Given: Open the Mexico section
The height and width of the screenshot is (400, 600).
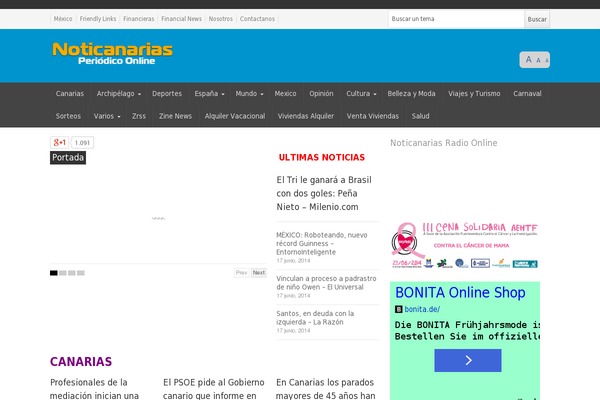Looking at the screenshot, I should point(285,93).
